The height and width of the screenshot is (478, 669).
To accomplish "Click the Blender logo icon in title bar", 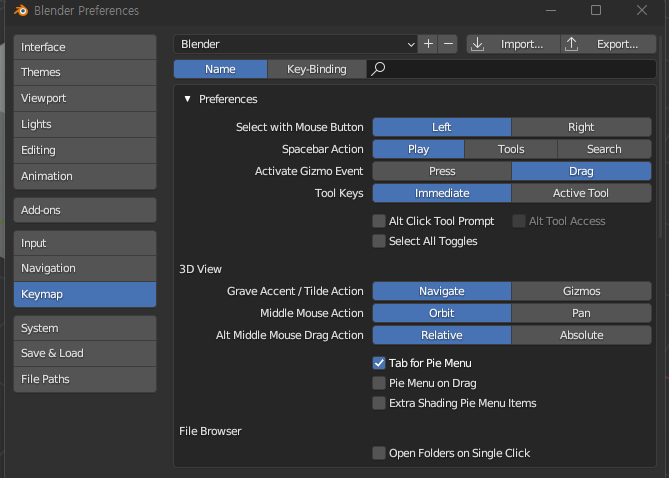I will point(21,10).
